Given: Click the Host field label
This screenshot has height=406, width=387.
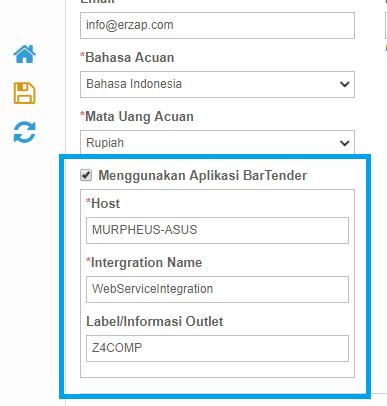Looking at the screenshot, I should coord(103,203).
